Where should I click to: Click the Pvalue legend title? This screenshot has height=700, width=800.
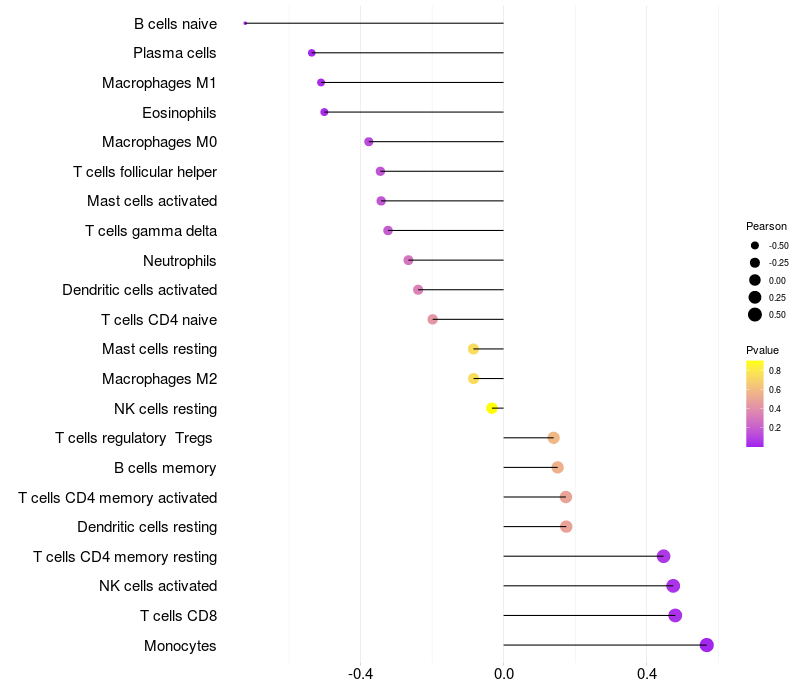(x=762, y=350)
